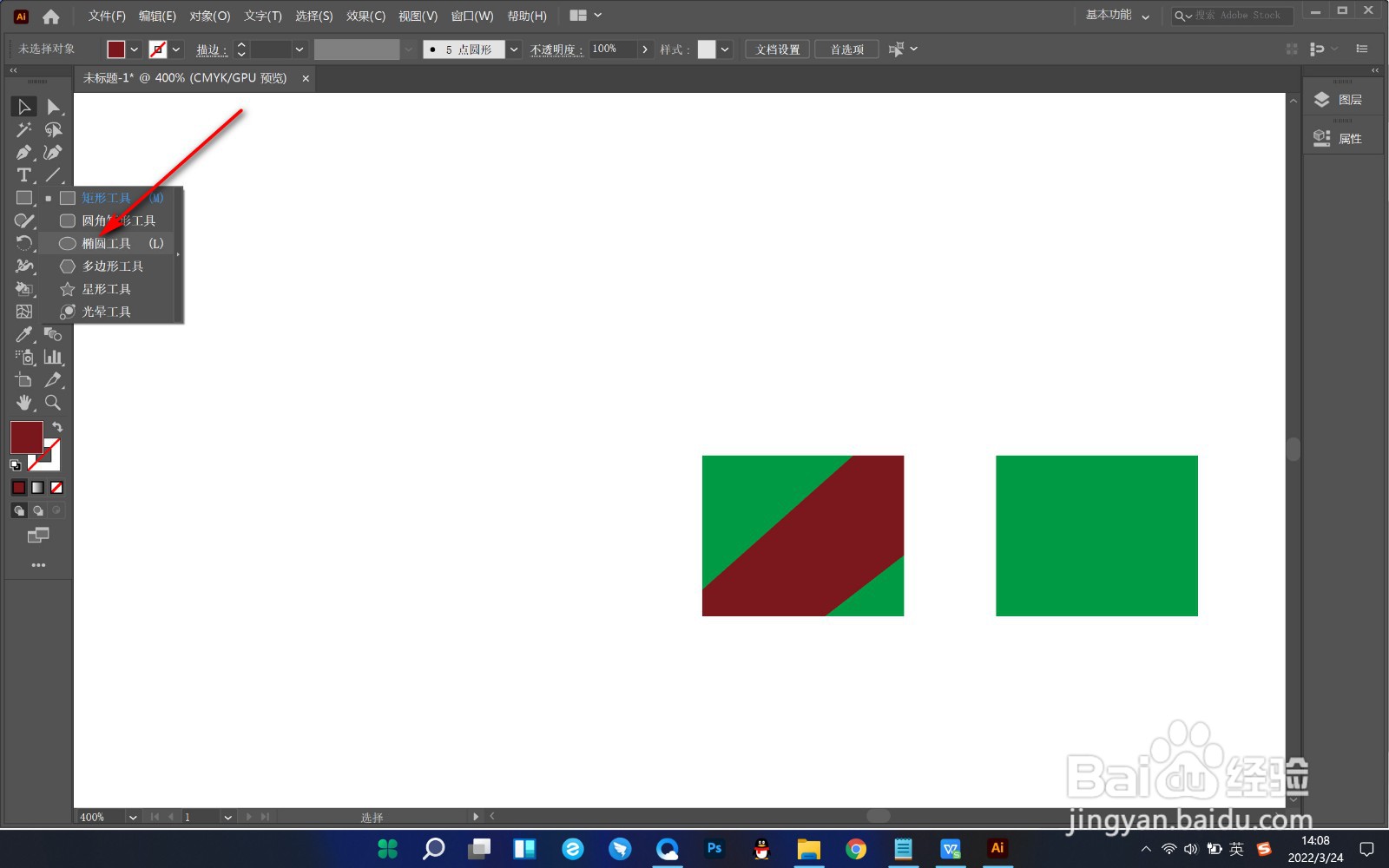Screen dimensions: 1389x868
Task: Open the 图层 panel
Action: [1342, 100]
